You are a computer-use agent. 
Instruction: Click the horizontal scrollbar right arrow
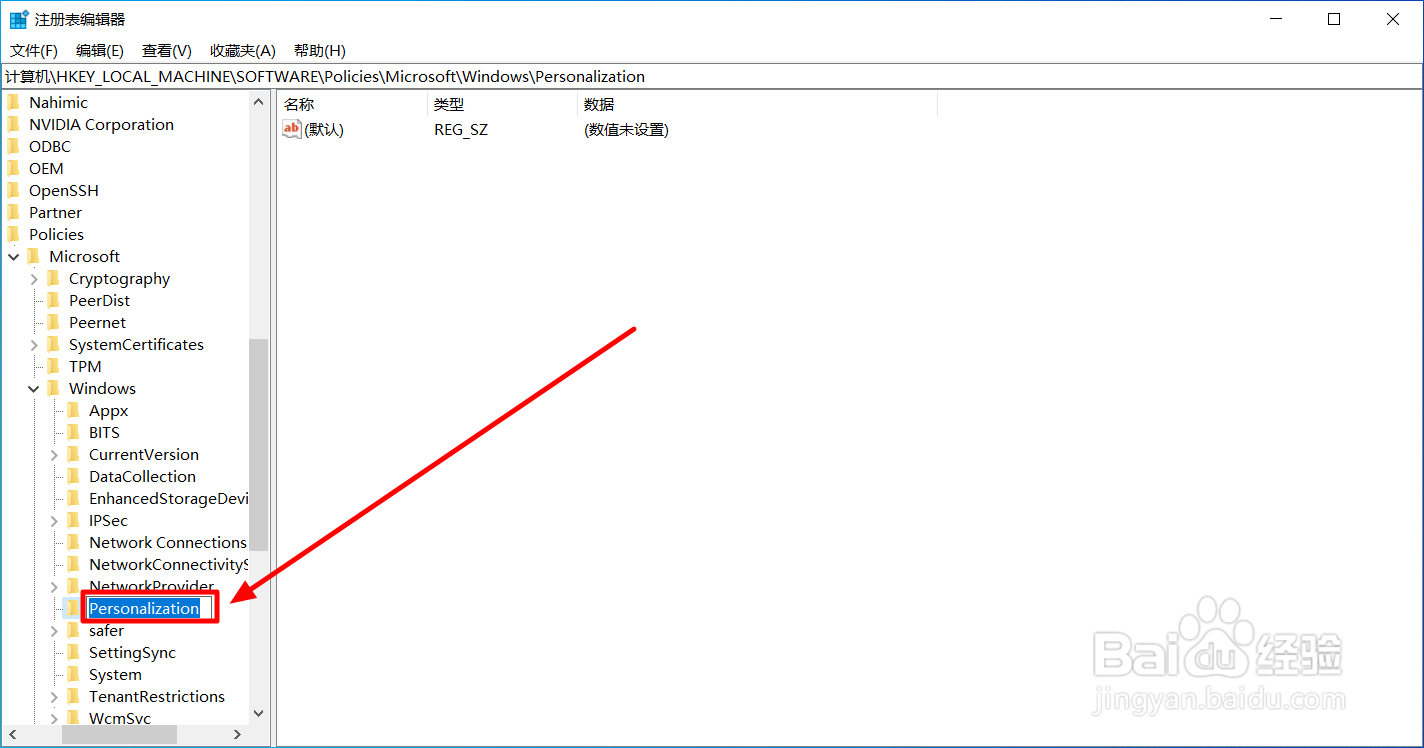pyautogui.click(x=237, y=734)
